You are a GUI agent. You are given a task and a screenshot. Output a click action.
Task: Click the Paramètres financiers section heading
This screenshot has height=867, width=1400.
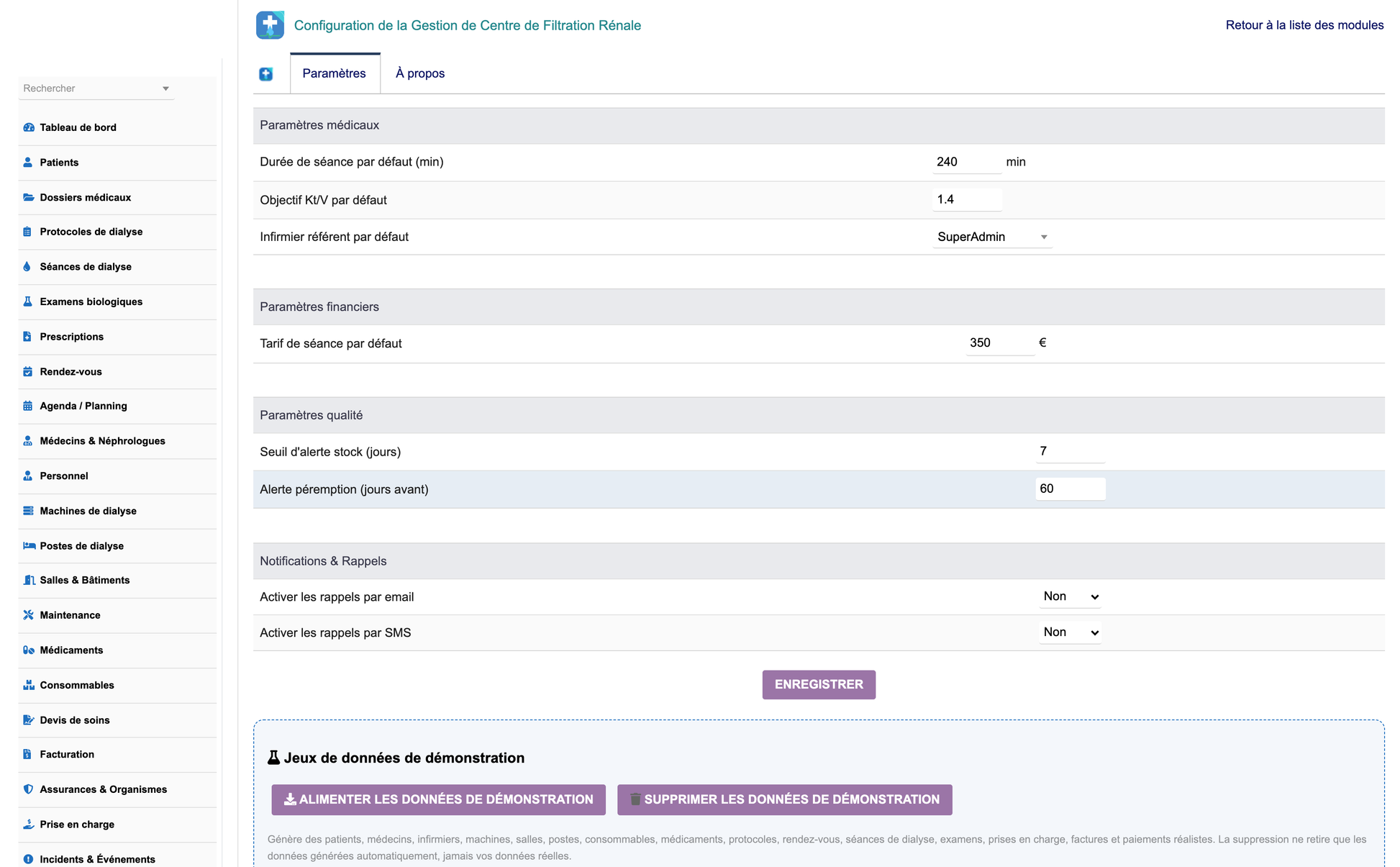tap(319, 307)
